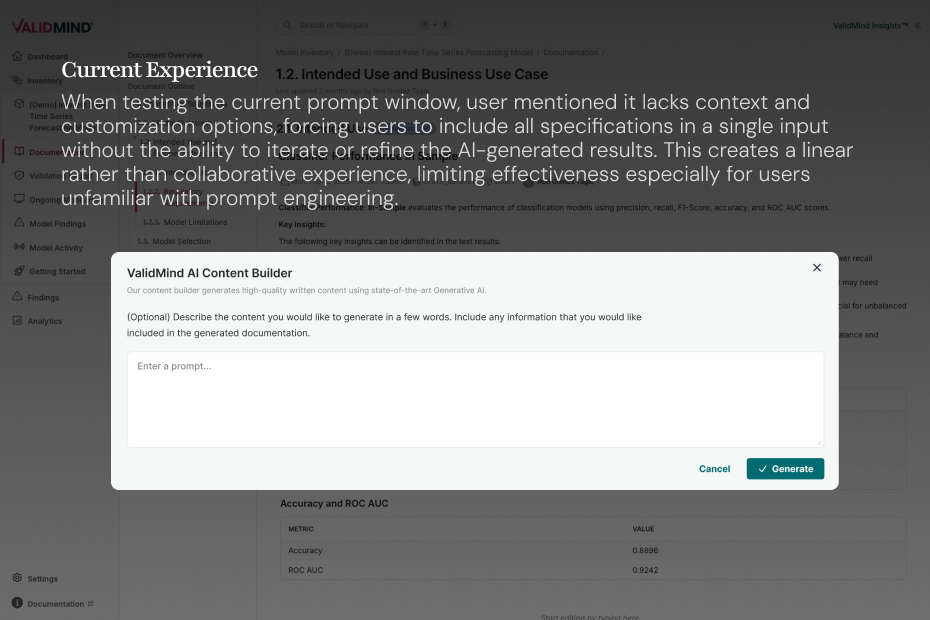Open Documentation breadcrumb link
930x620 pixels.
click(x=570, y=52)
